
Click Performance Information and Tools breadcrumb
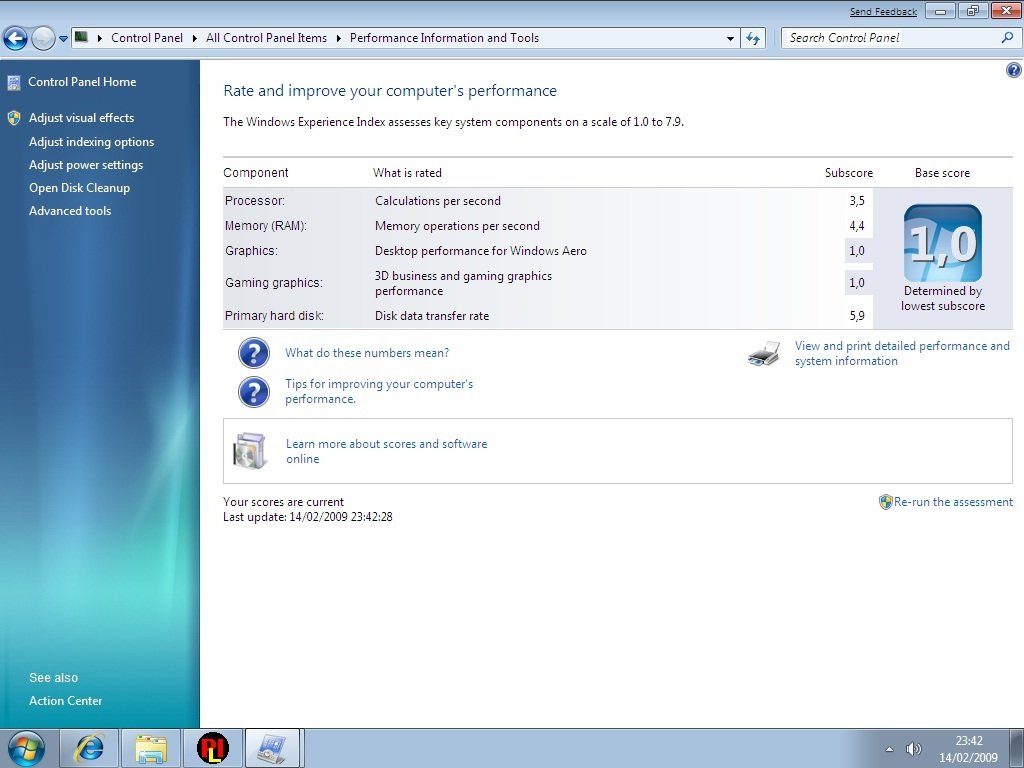[x=444, y=38]
